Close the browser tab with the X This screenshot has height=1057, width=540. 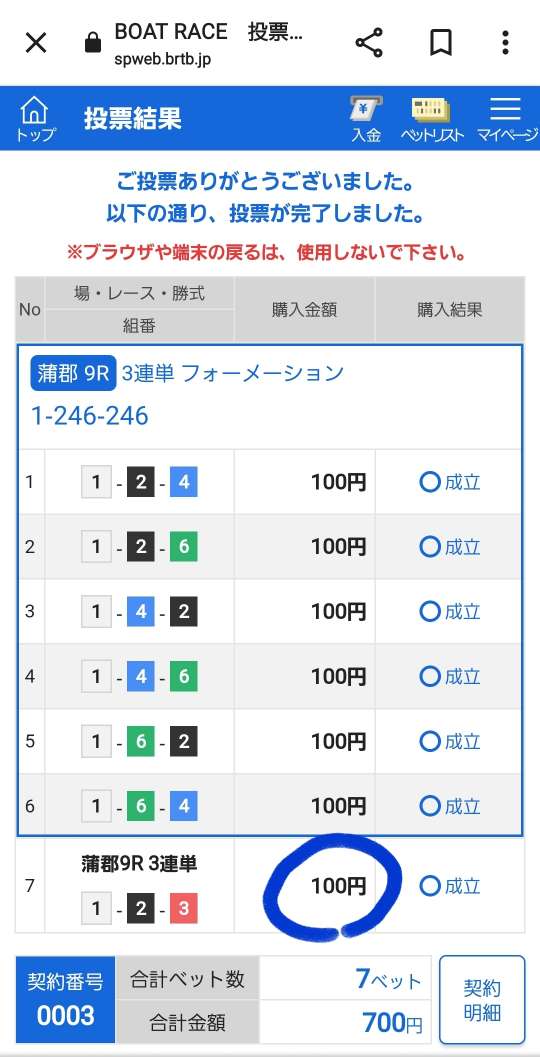pos(36,42)
